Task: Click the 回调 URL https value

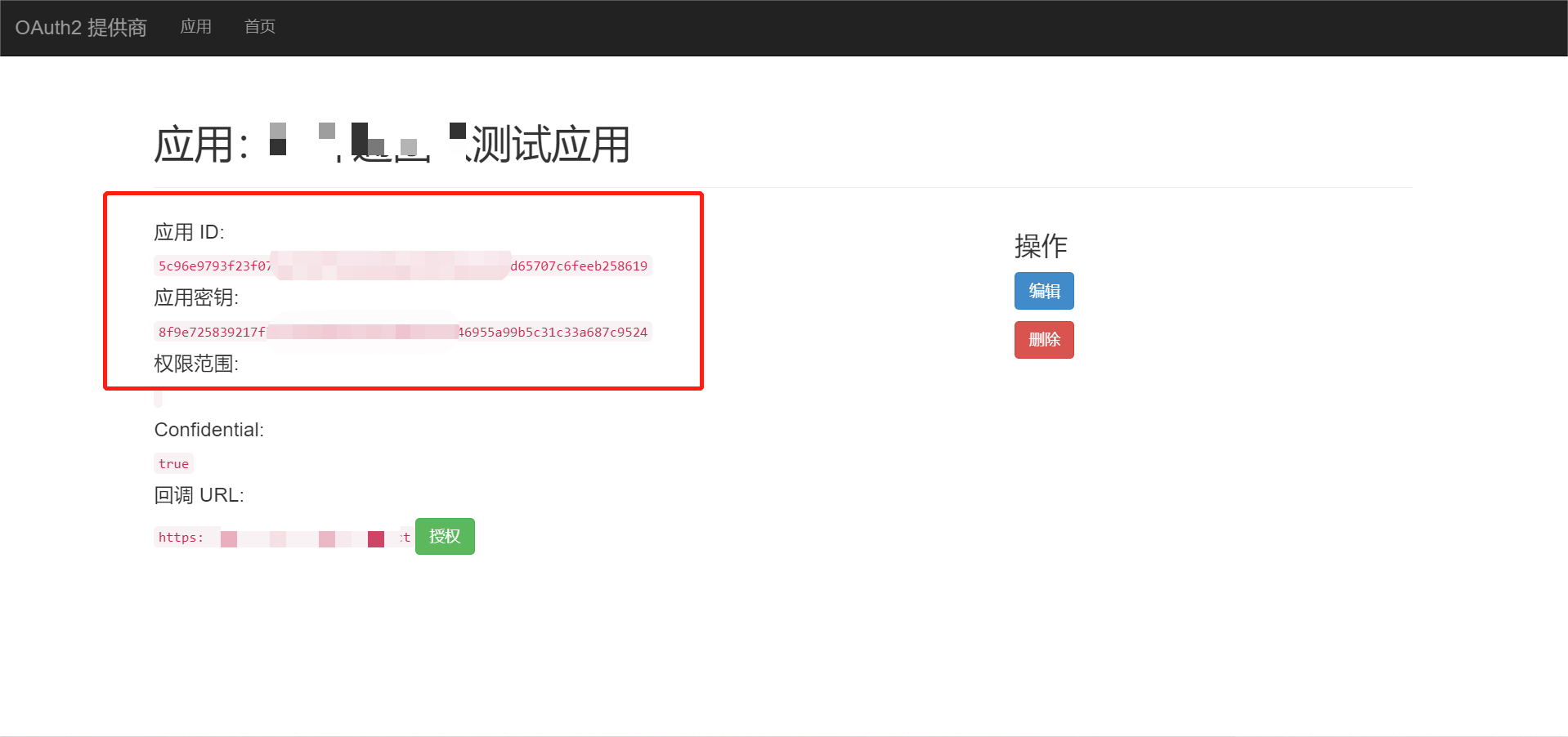Action: 284,538
